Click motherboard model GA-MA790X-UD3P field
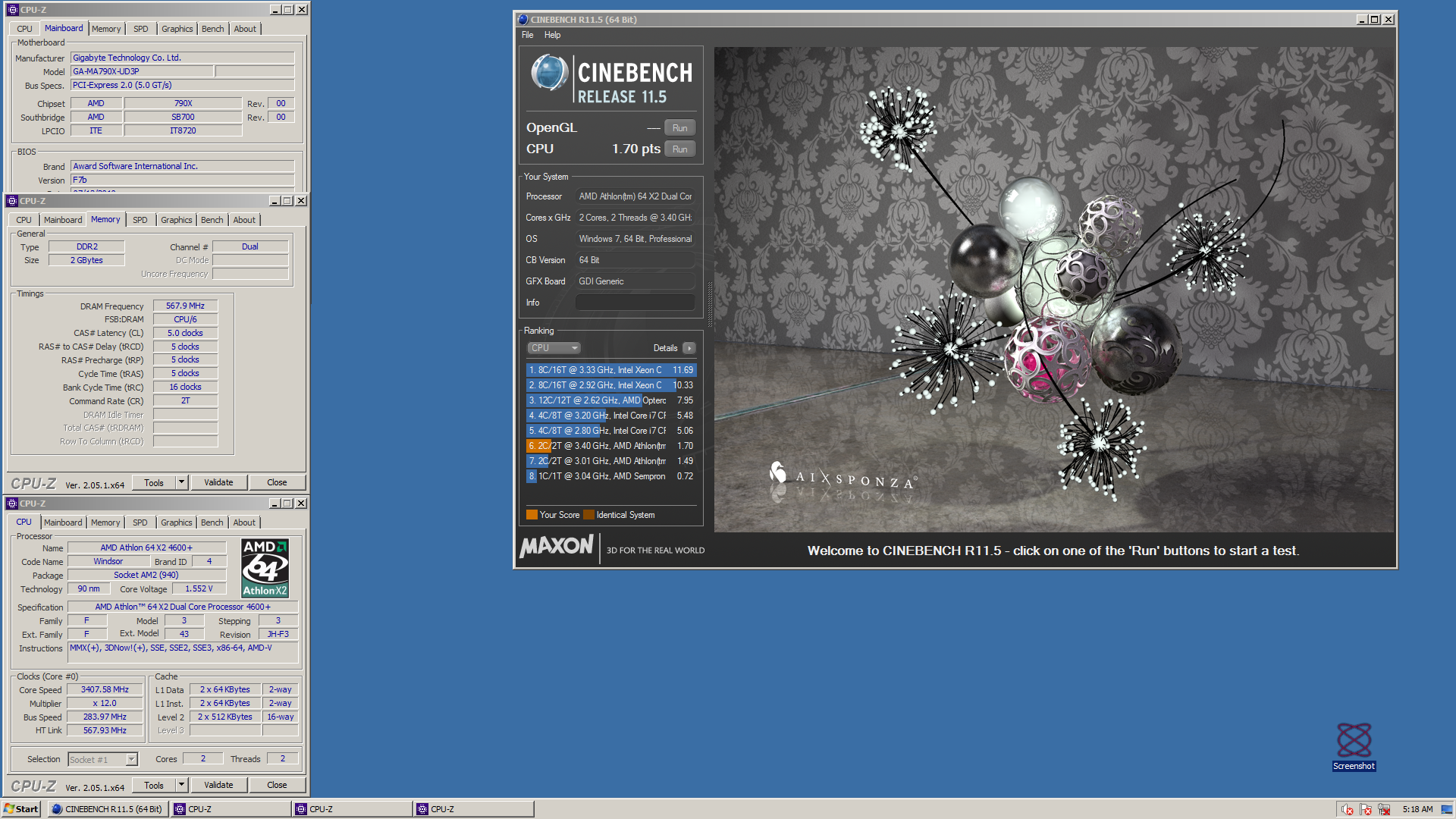The width and height of the screenshot is (1456, 819). click(x=142, y=71)
